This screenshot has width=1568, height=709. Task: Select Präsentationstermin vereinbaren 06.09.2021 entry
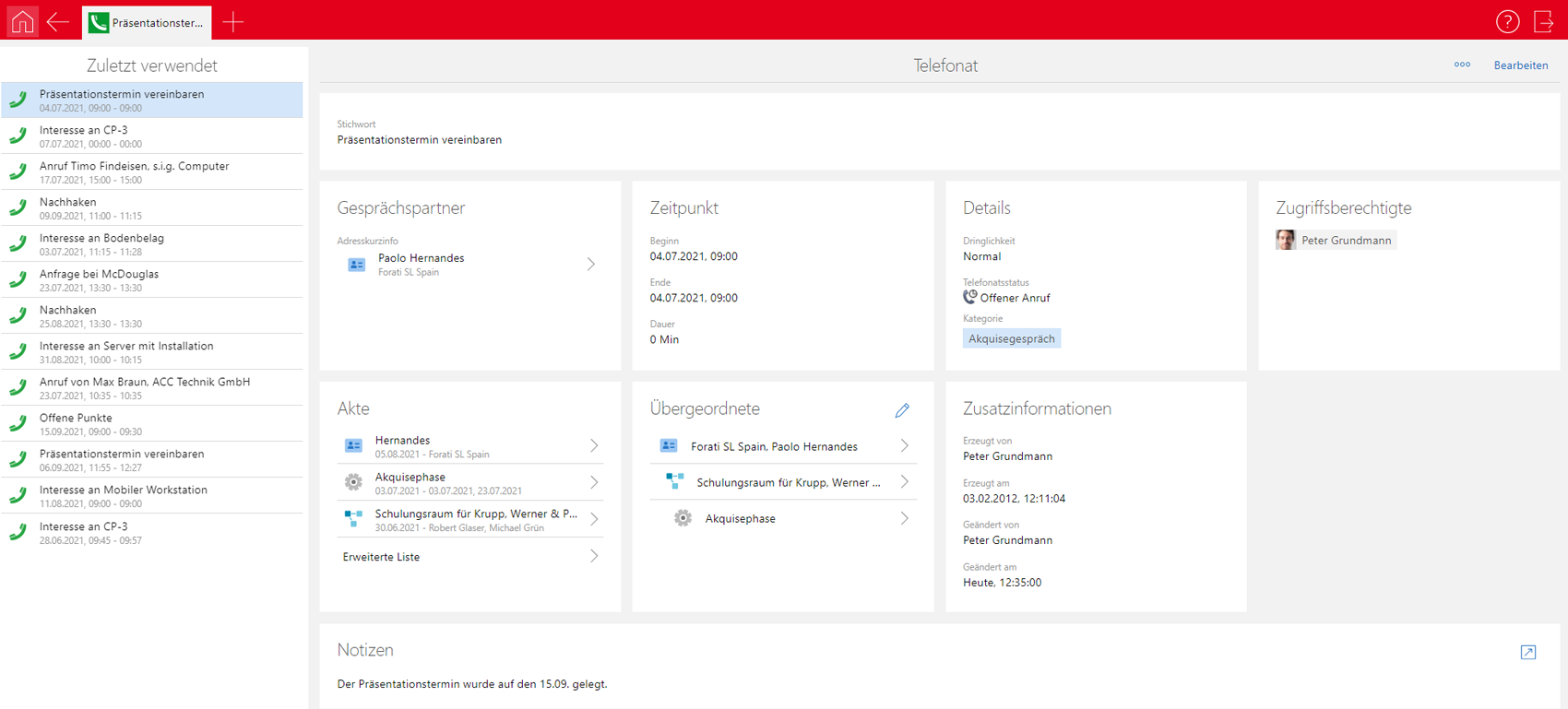coord(152,459)
